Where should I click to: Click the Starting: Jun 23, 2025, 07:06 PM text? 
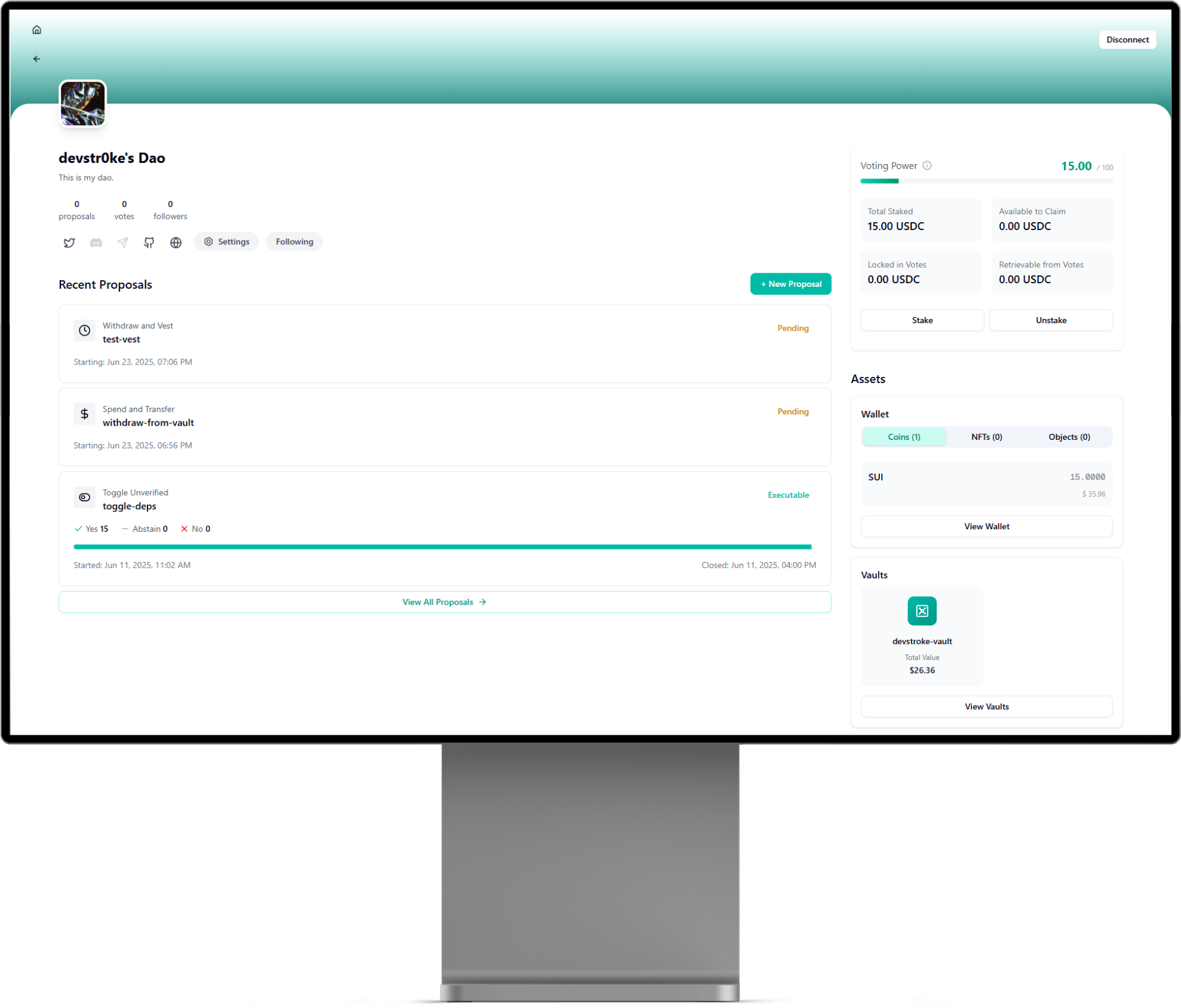click(x=133, y=362)
